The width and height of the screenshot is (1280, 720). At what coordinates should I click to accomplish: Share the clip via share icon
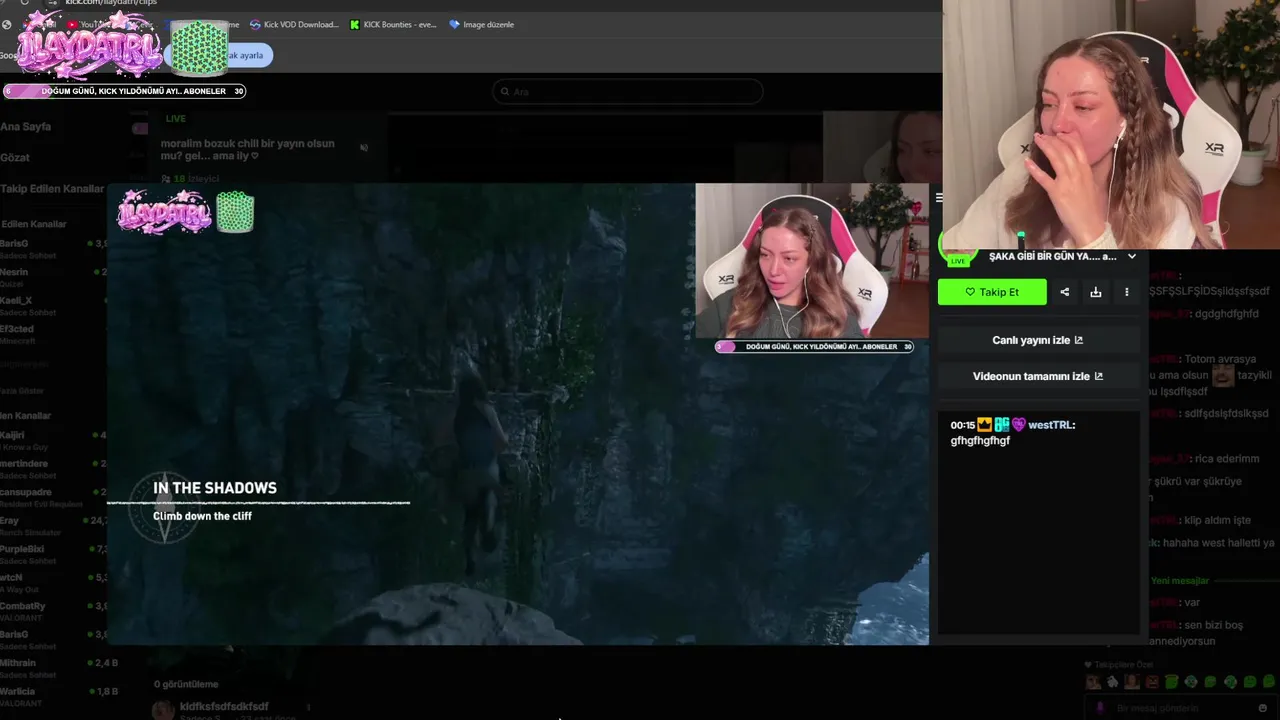1064,292
